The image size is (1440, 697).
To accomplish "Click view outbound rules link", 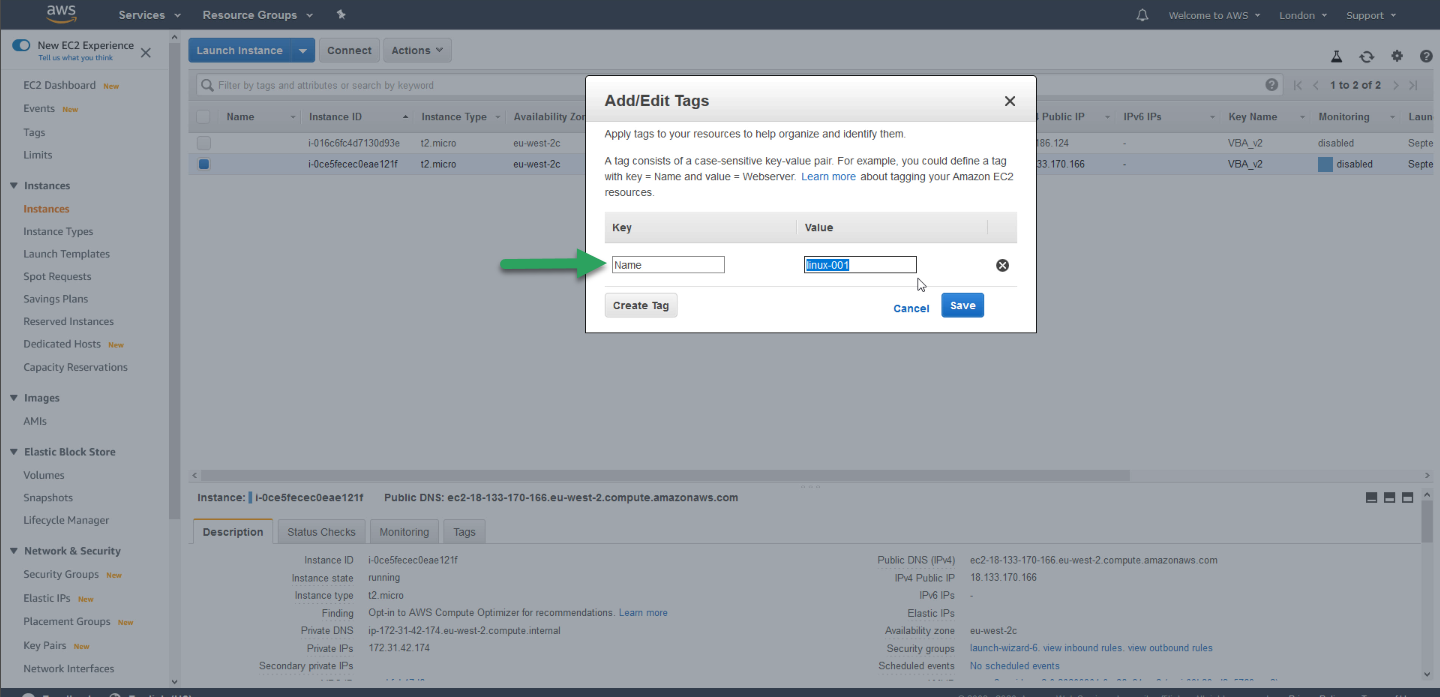I will [x=1170, y=648].
